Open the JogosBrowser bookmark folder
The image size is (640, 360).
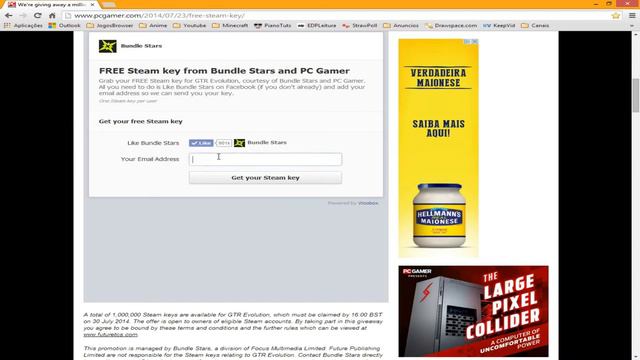pos(110,25)
